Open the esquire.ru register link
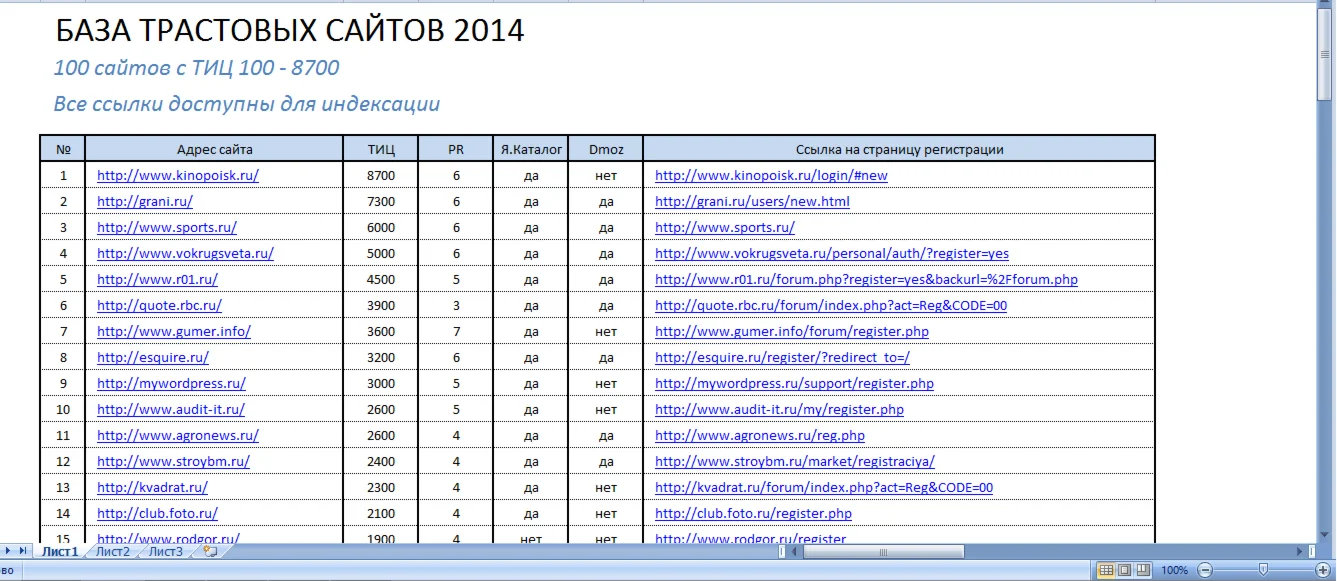The image size is (1337, 581). coord(783,356)
